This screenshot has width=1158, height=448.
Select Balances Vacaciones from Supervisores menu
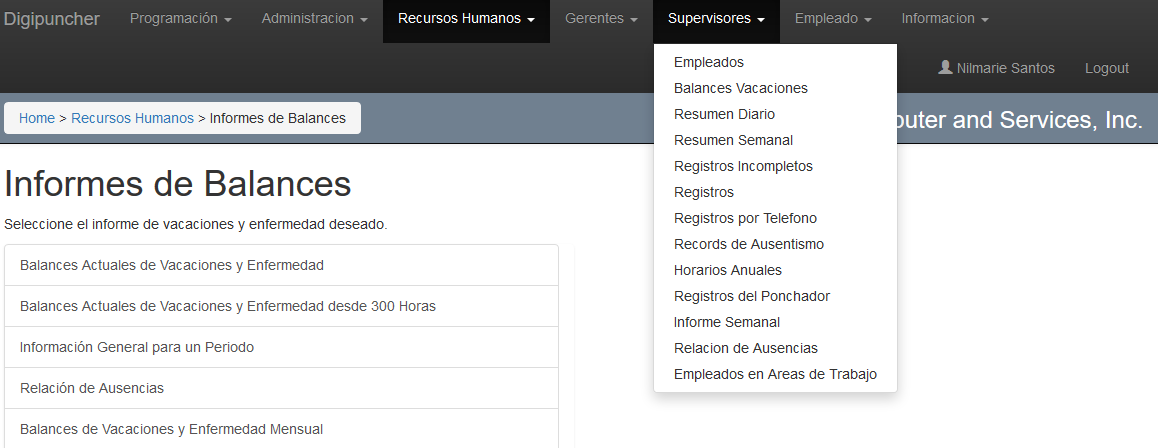[741, 88]
